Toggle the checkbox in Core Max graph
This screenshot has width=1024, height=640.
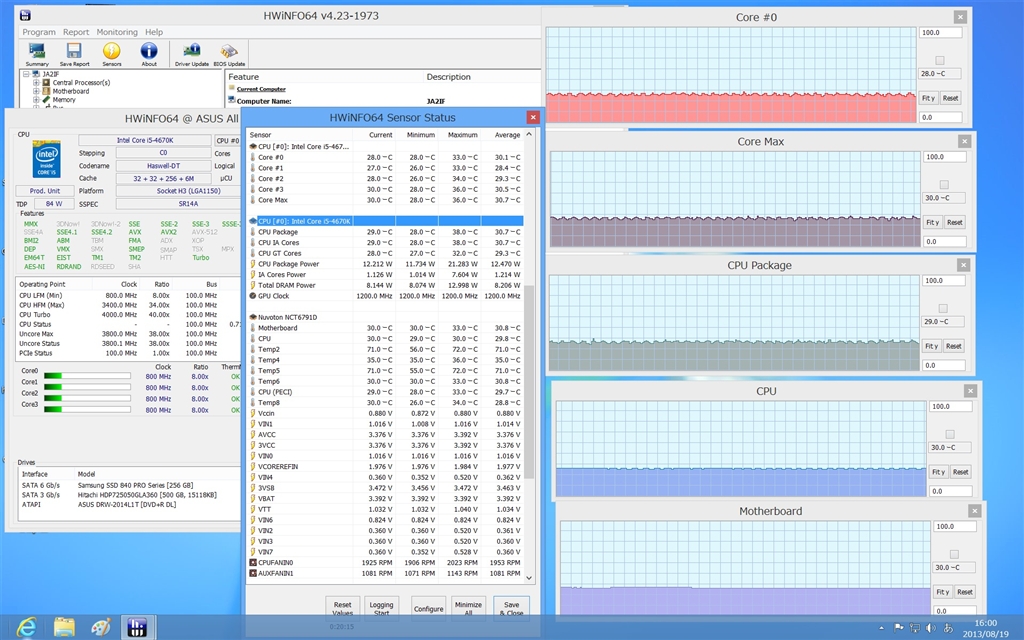[x=944, y=185]
